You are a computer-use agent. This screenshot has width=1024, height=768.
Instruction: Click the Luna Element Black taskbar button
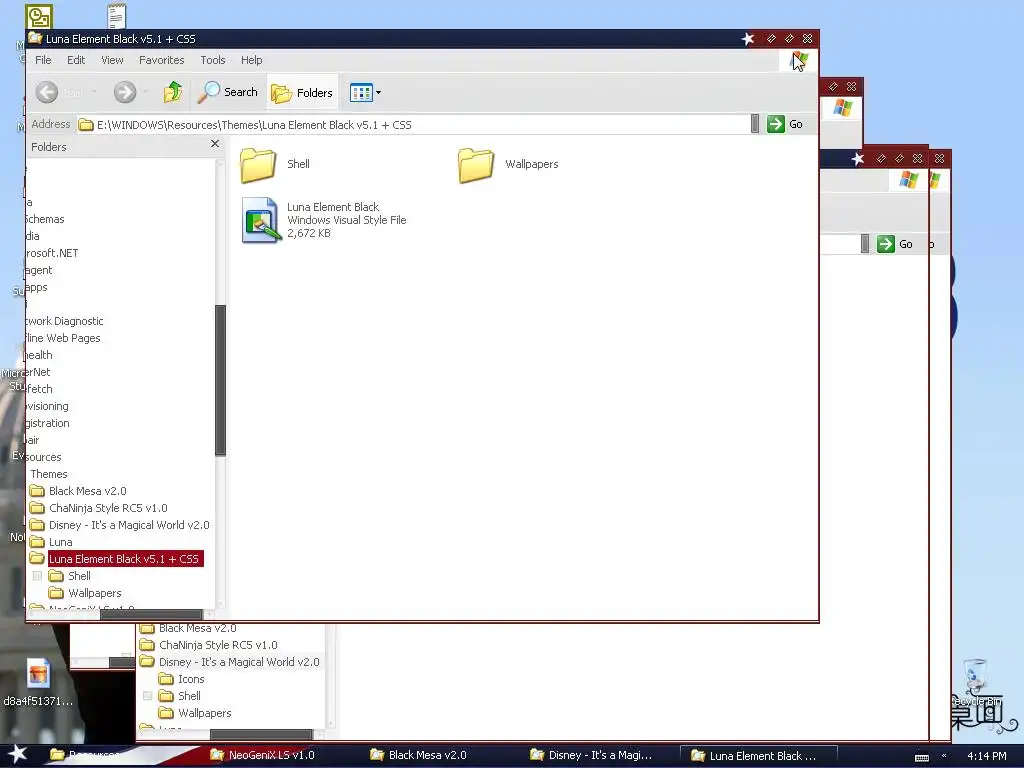(x=758, y=756)
